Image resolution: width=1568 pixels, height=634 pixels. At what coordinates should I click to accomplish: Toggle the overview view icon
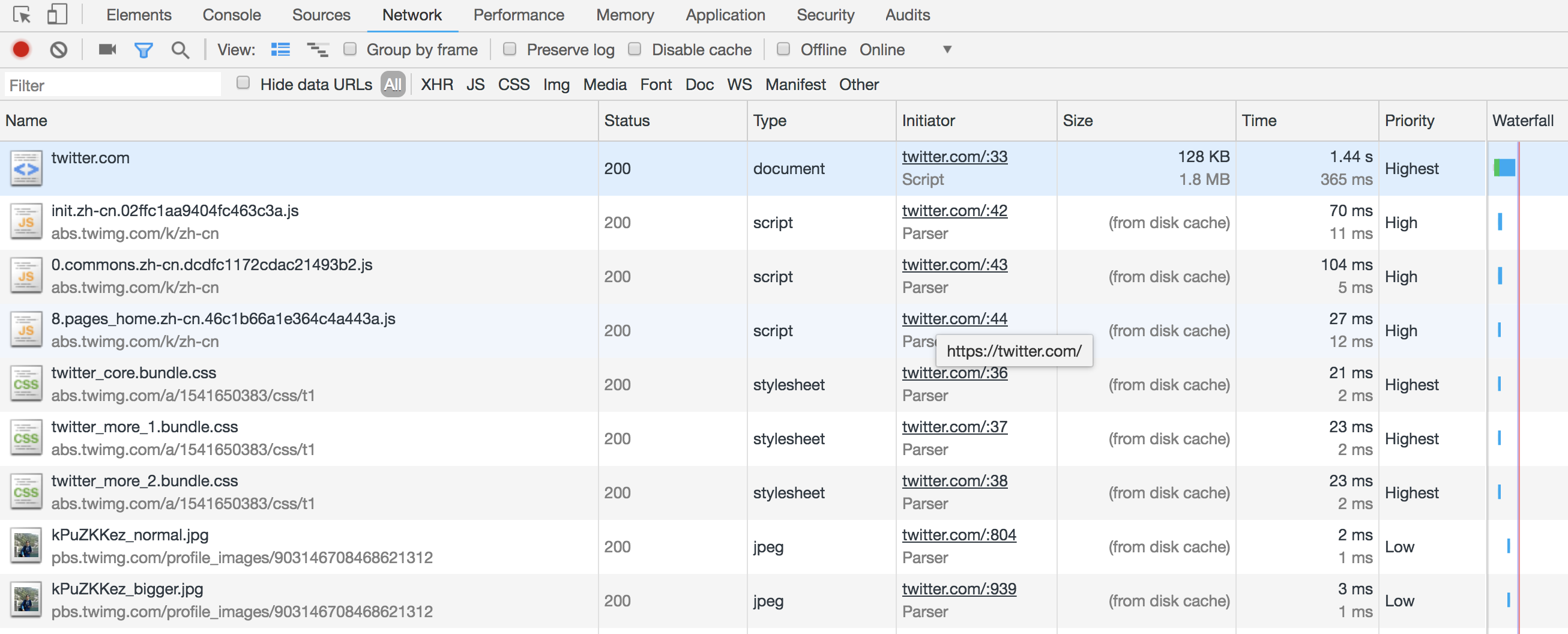coord(317,49)
